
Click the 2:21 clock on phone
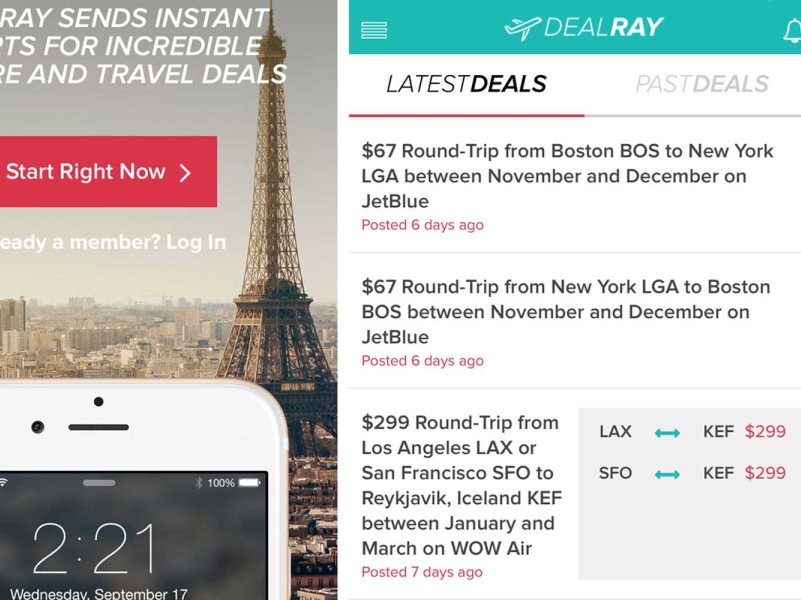95,550
